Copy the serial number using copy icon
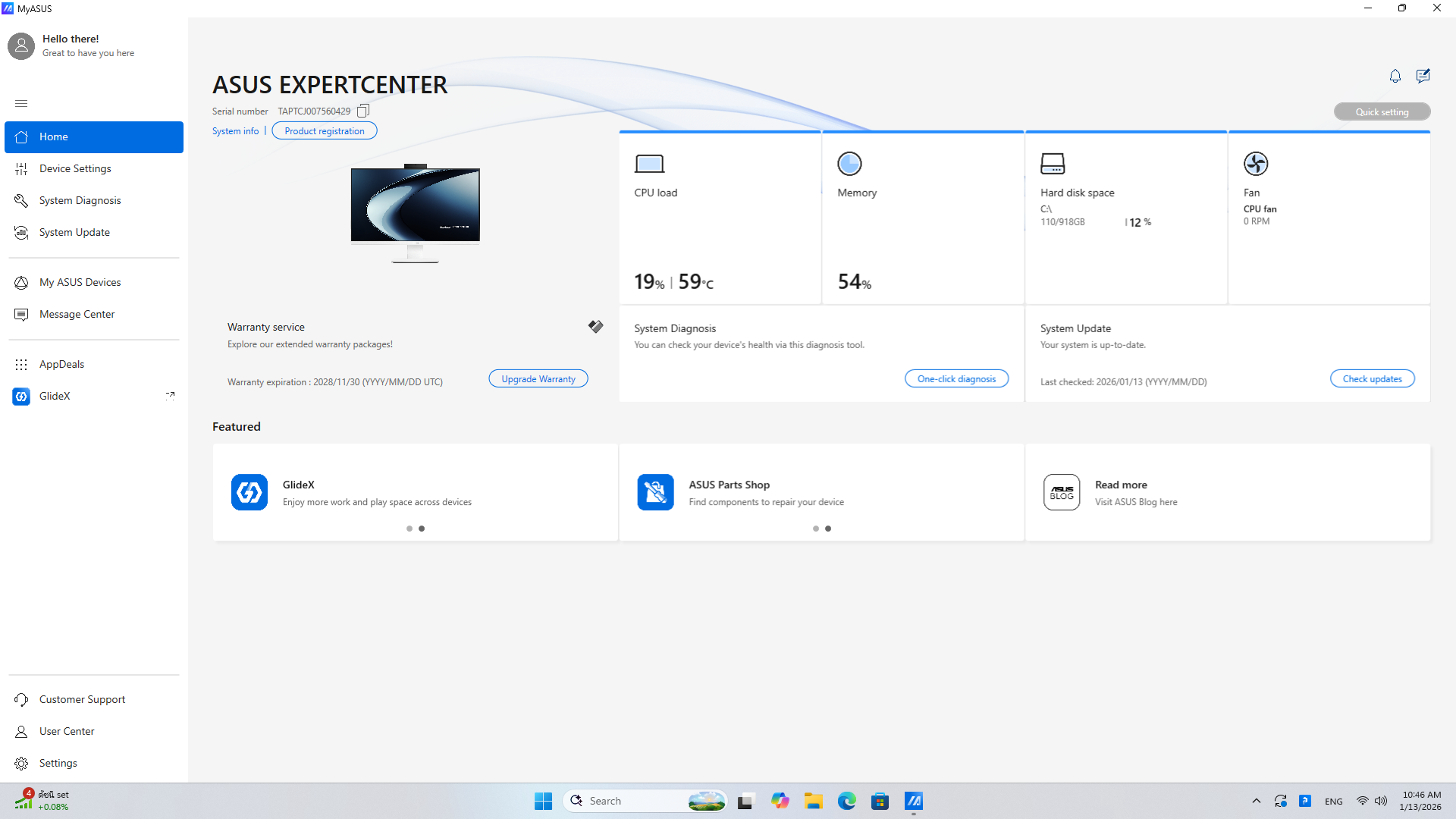This screenshot has width=1456, height=819. pos(363,111)
